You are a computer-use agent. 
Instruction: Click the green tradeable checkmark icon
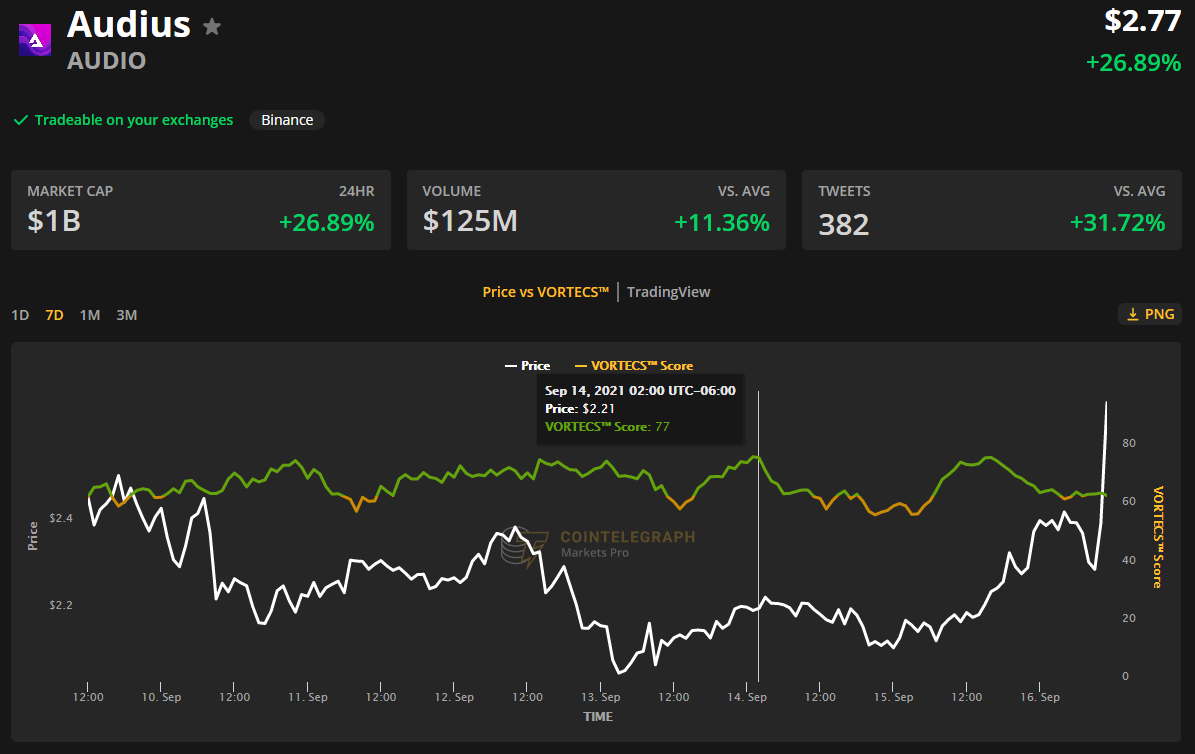(x=20, y=120)
